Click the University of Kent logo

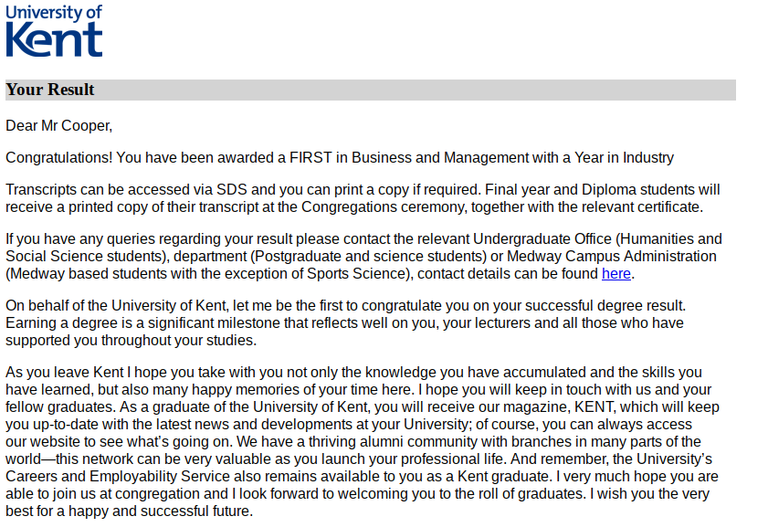pos(54,32)
